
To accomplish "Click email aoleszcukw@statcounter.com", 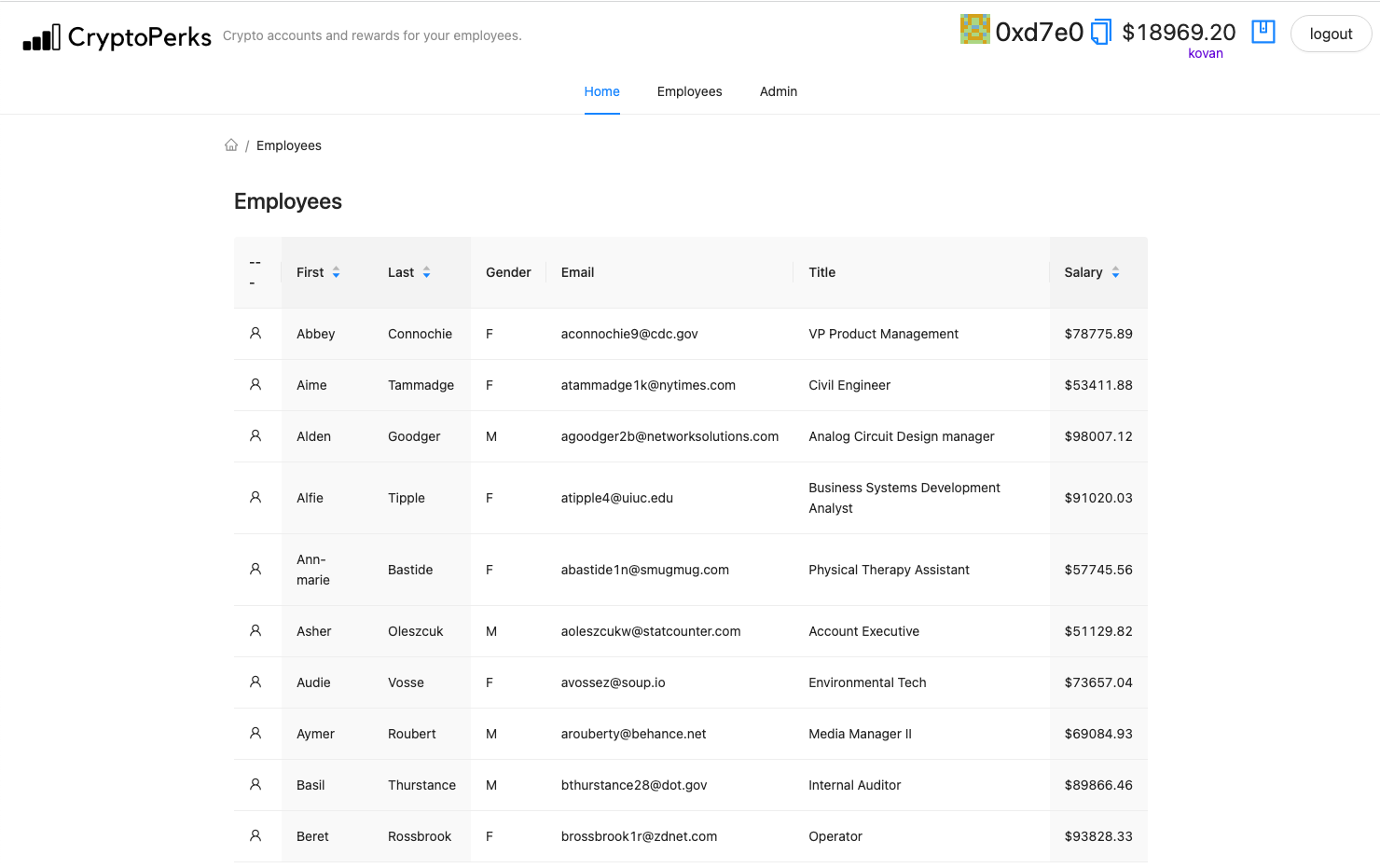I will pyautogui.click(x=651, y=631).
